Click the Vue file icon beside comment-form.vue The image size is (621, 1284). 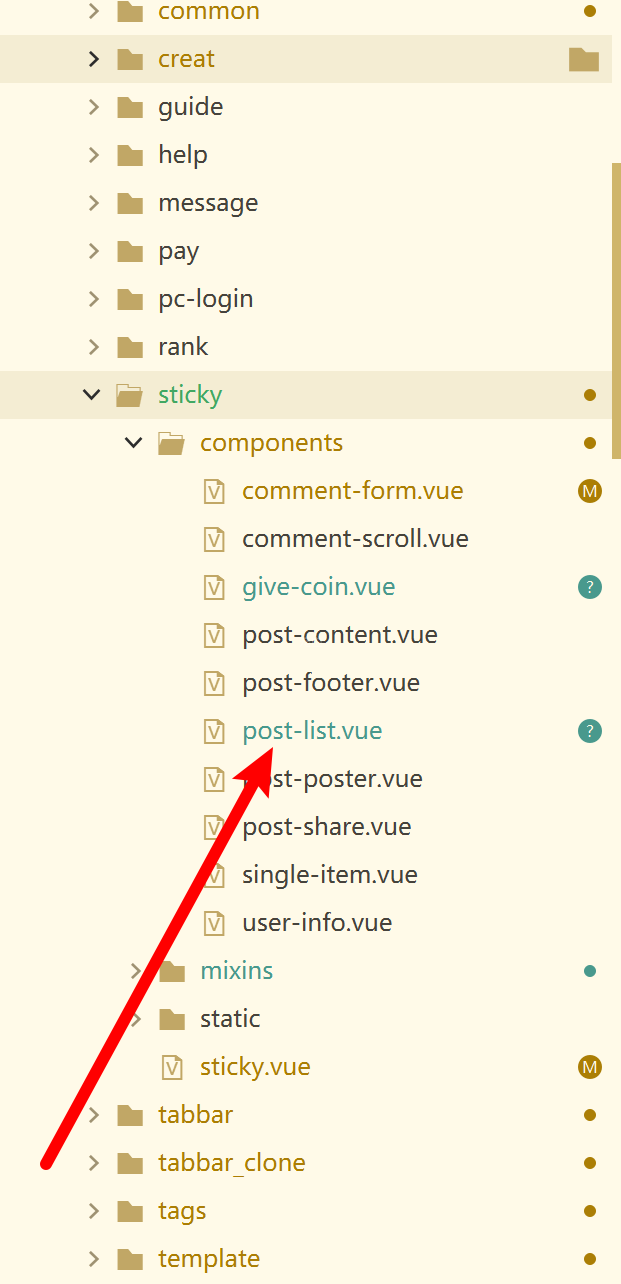click(x=214, y=491)
